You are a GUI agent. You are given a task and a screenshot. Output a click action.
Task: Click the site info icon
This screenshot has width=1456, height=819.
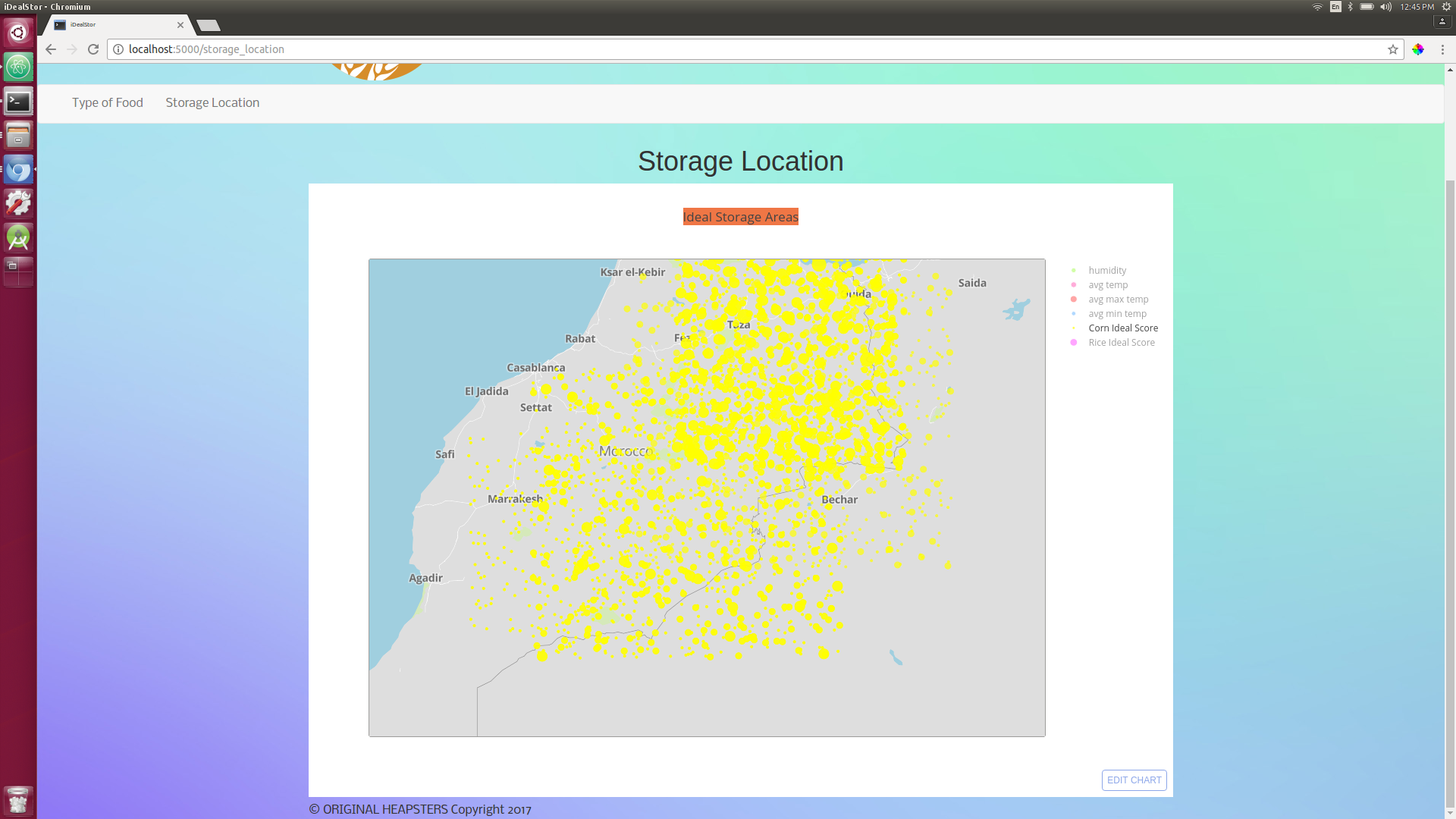pyautogui.click(x=118, y=49)
